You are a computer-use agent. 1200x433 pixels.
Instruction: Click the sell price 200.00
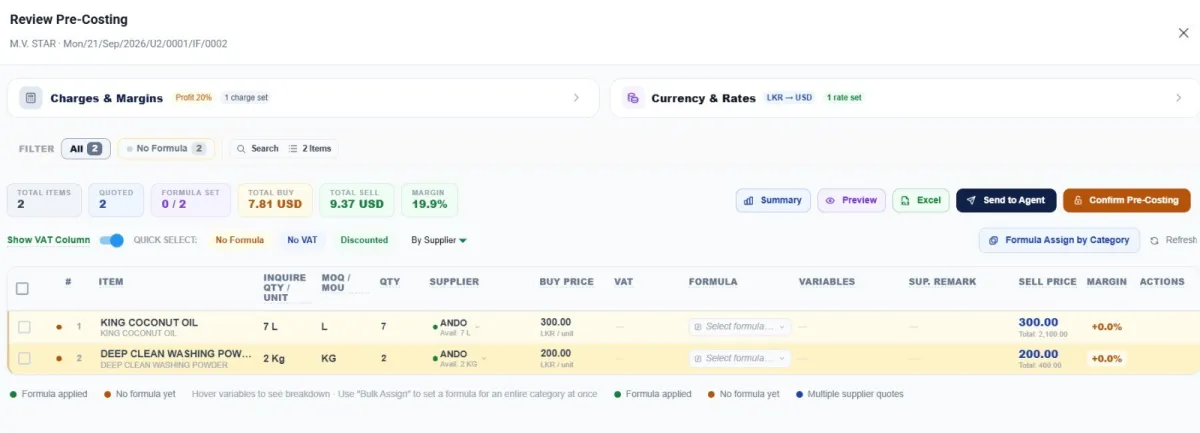[x=1038, y=354]
